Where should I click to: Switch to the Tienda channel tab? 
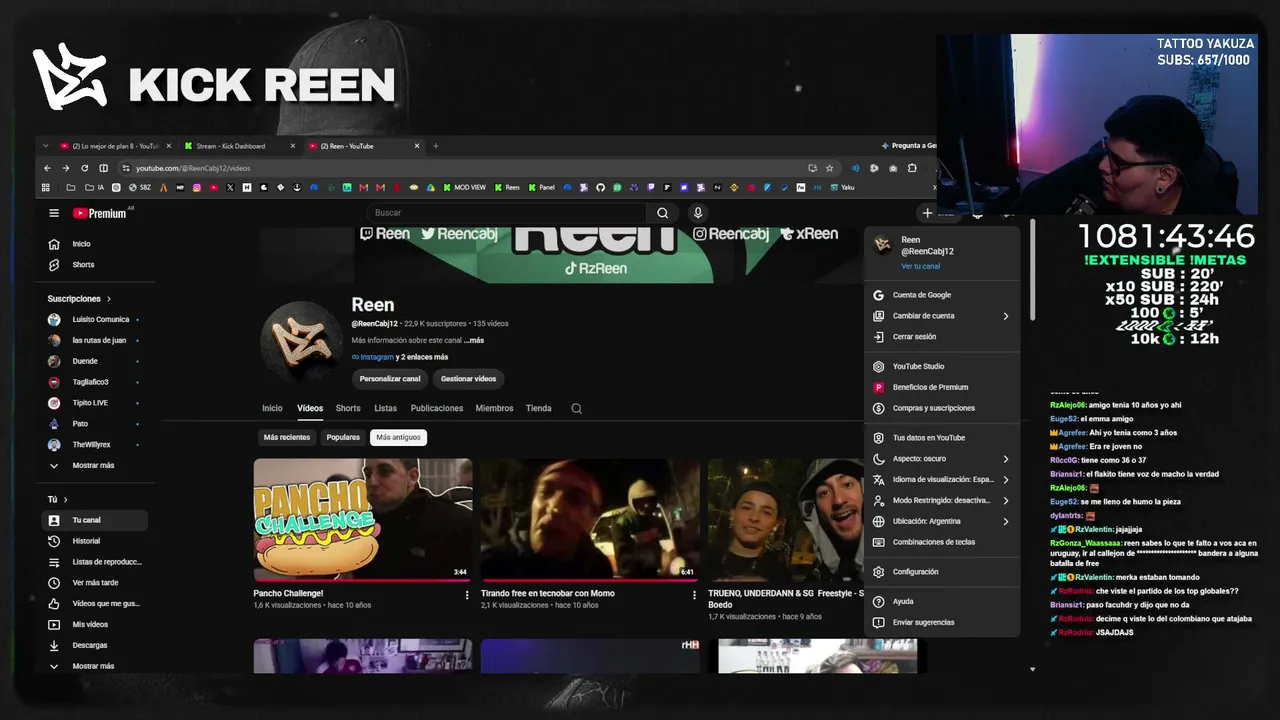coord(539,408)
